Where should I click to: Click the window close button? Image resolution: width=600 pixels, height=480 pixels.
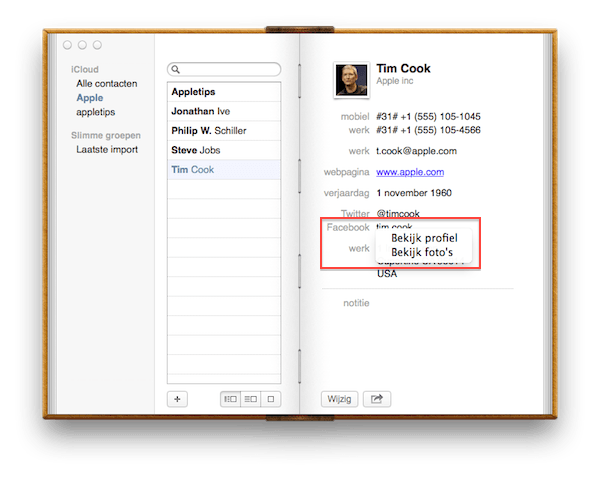point(67,45)
